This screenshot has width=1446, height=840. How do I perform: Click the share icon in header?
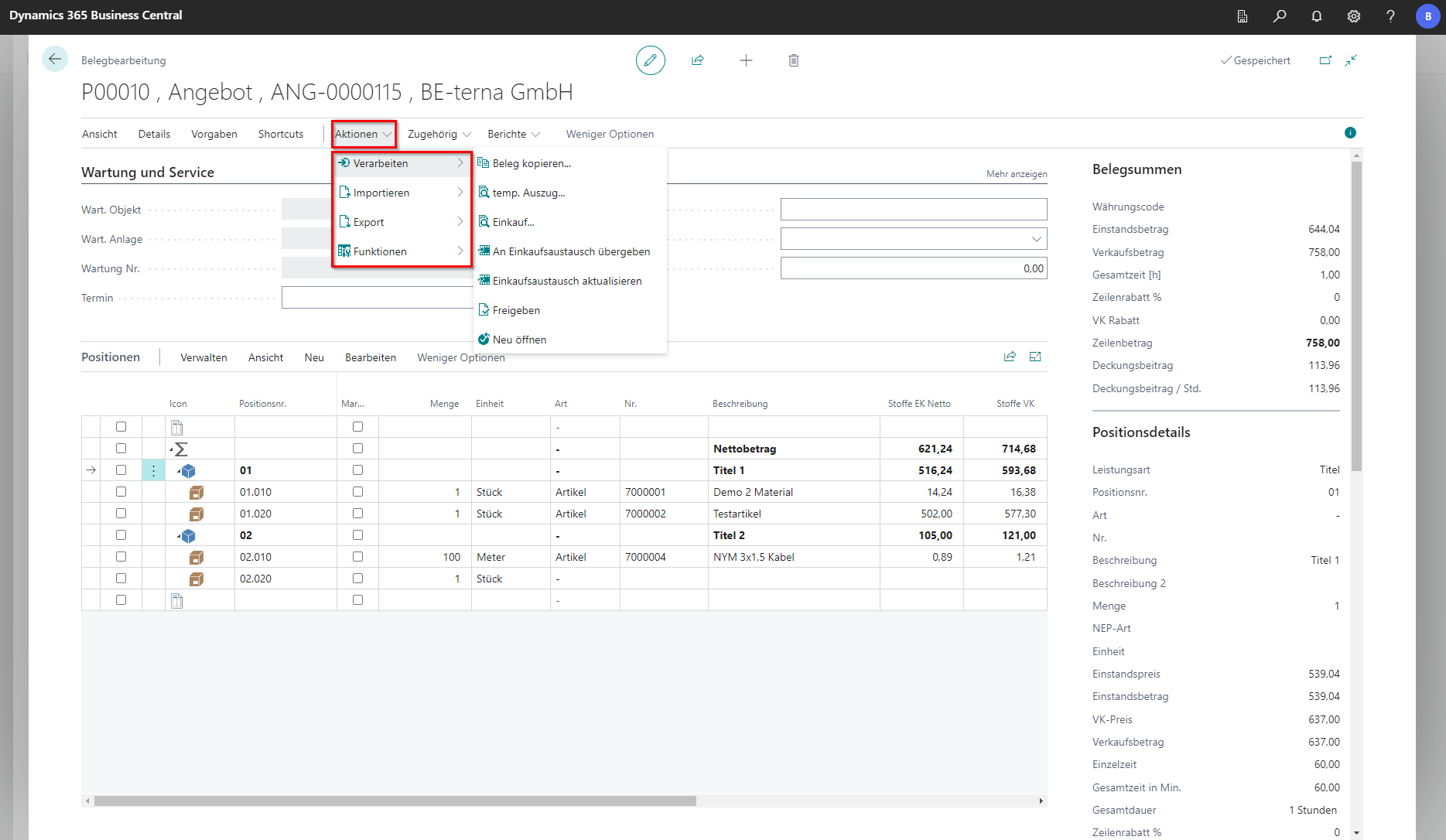[x=698, y=60]
